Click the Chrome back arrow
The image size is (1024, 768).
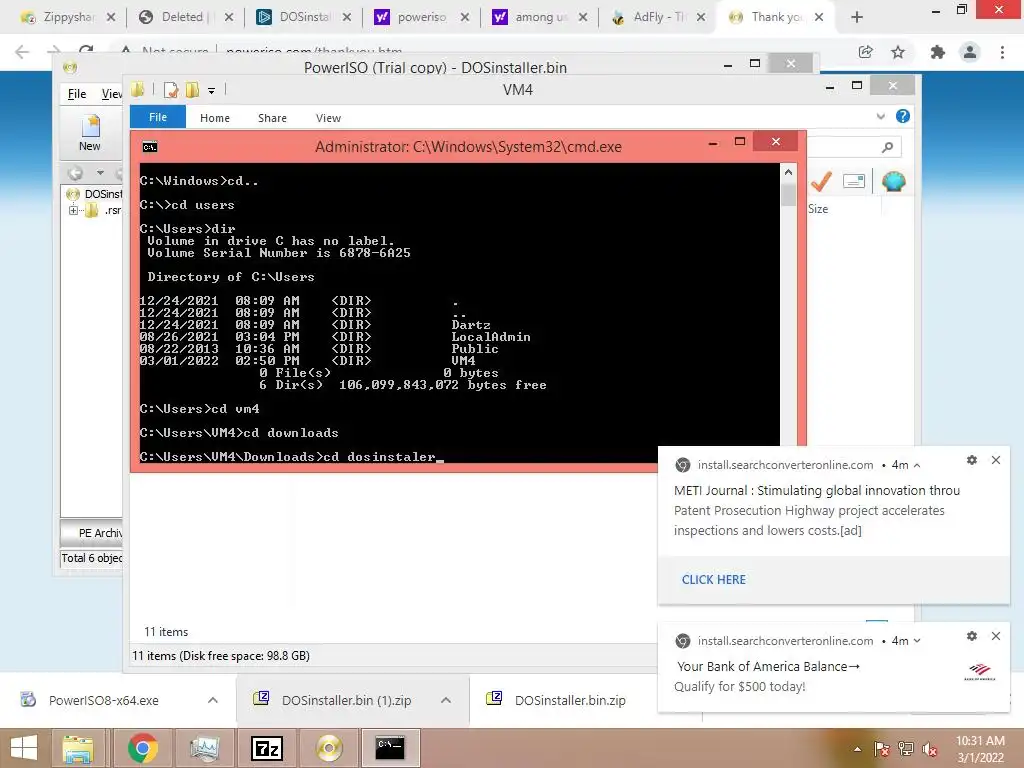point(22,52)
